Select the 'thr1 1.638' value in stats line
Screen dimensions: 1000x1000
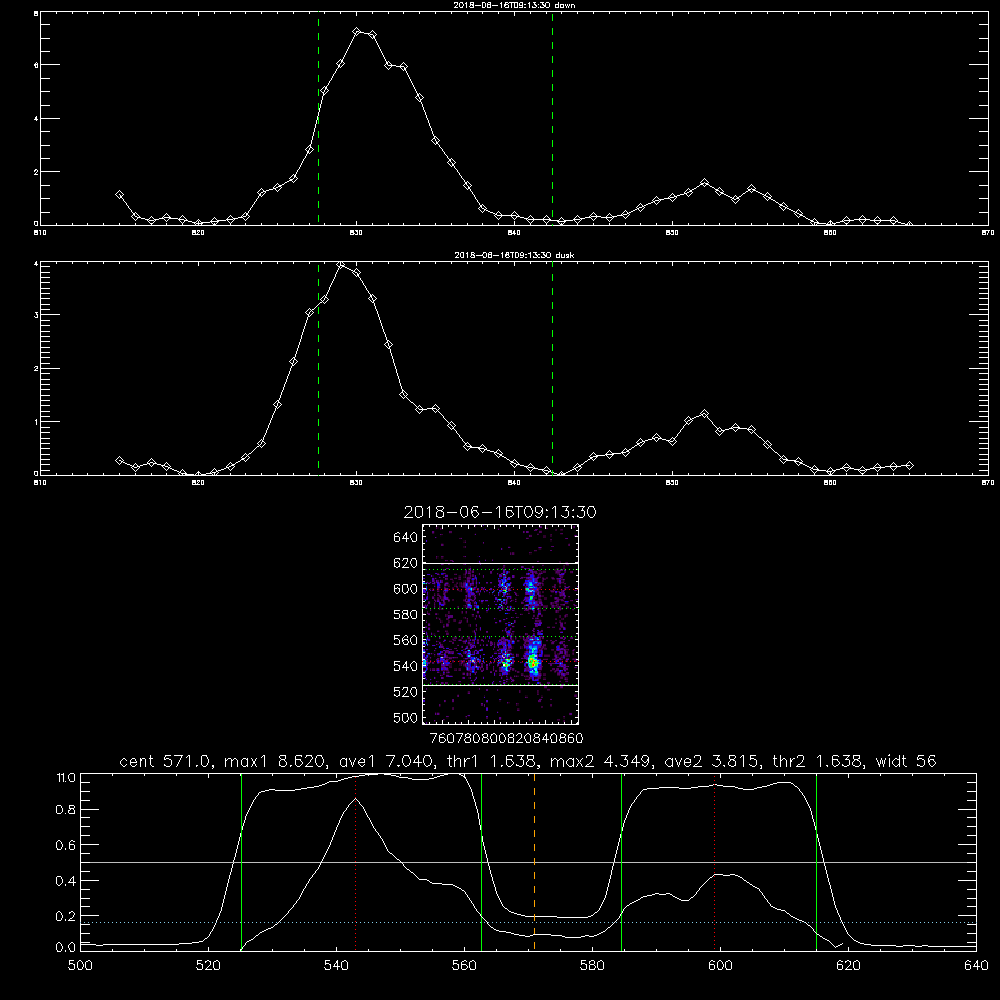[x=490, y=761]
